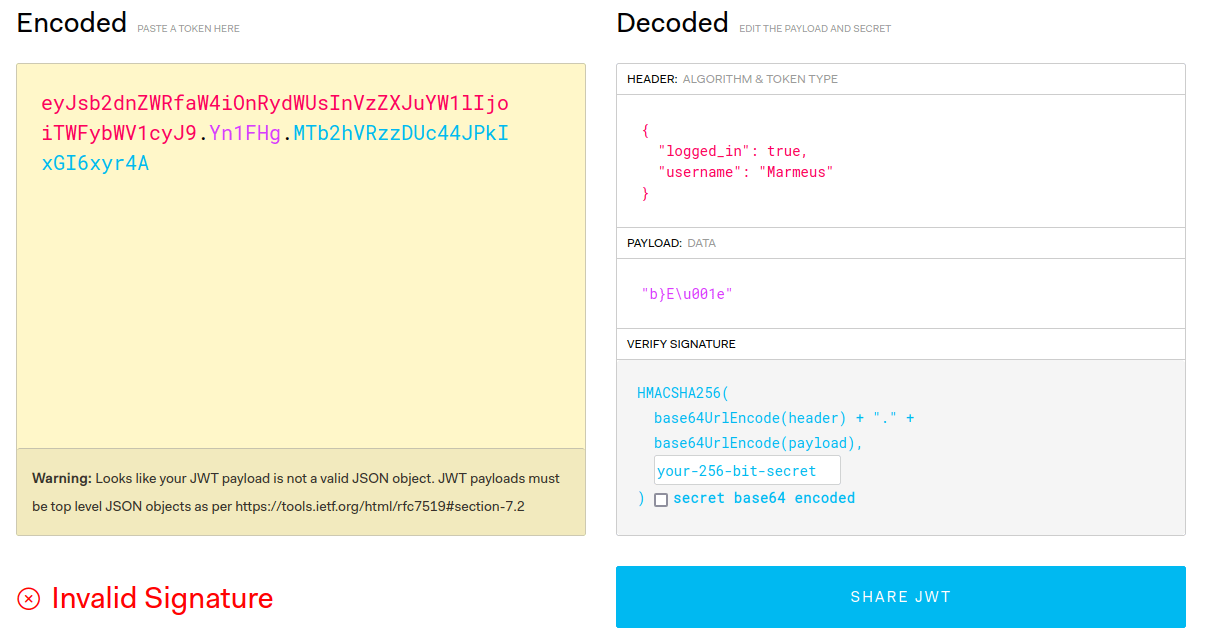The width and height of the screenshot is (1208, 644).
Task: Click the "secret base64 encoded" label text
Action: click(x=764, y=498)
